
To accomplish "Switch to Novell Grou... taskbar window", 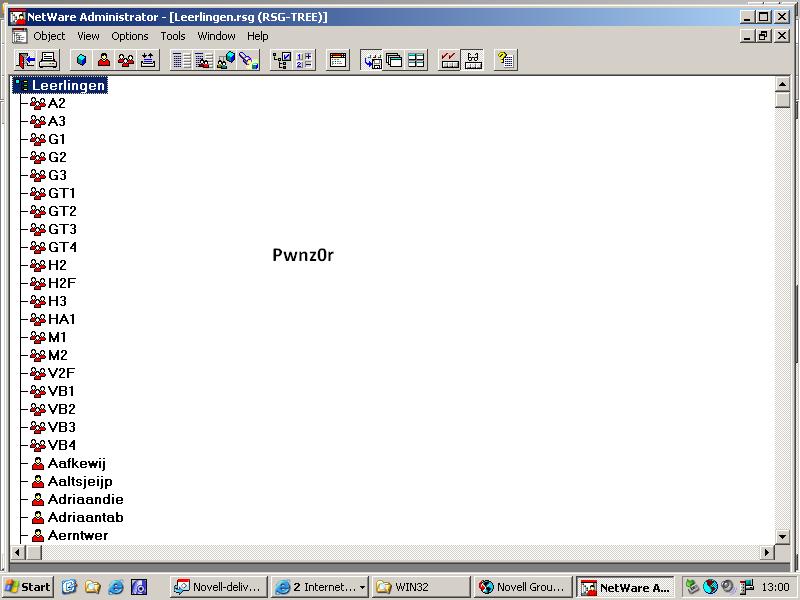I will [522, 587].
